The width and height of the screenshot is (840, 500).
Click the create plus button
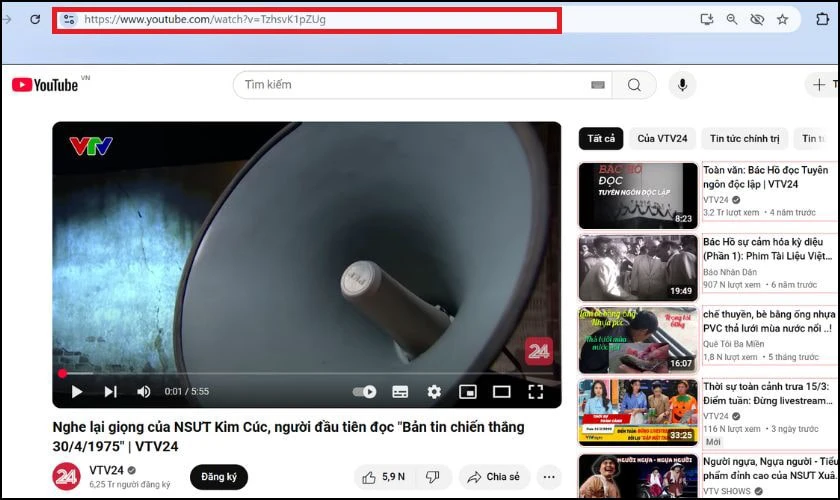coord(819,85)
